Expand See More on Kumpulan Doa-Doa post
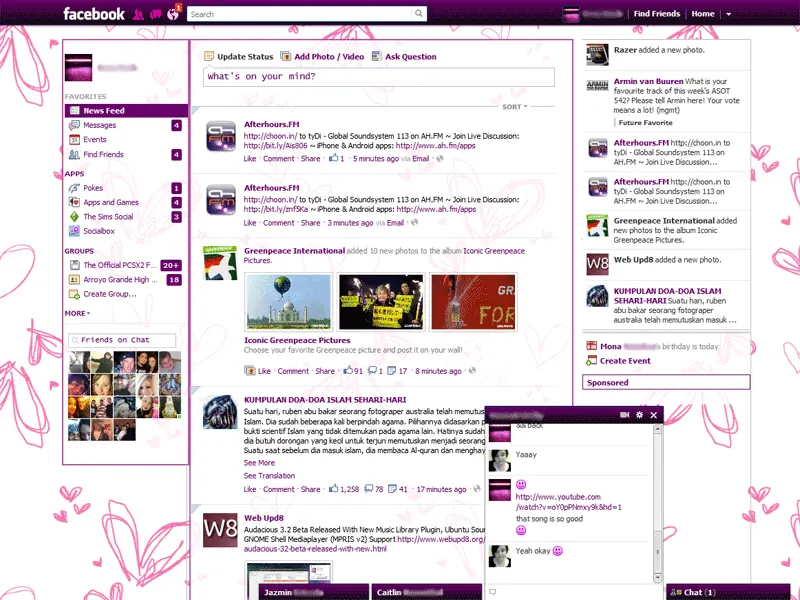Image resolution: width=800 pixels, height=600 pixels. coord(259,463)
